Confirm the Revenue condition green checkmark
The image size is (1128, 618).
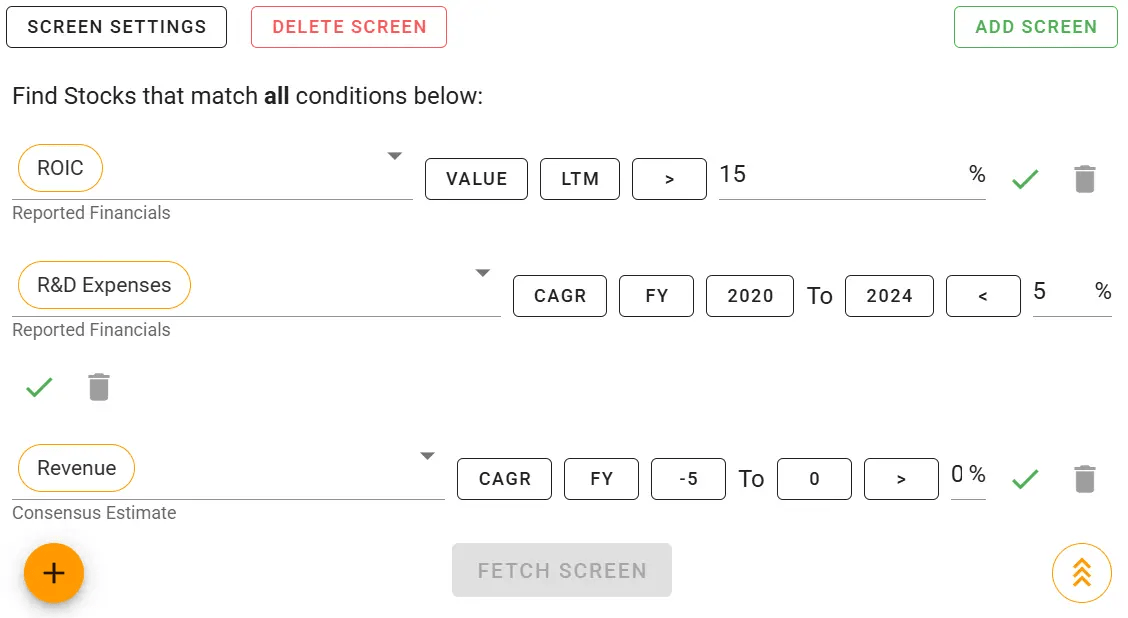coord(1025,479)
